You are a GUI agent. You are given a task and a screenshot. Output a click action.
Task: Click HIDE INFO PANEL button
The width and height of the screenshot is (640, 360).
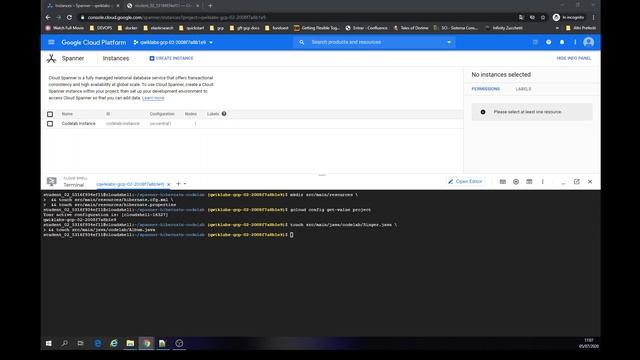point(574,58)
